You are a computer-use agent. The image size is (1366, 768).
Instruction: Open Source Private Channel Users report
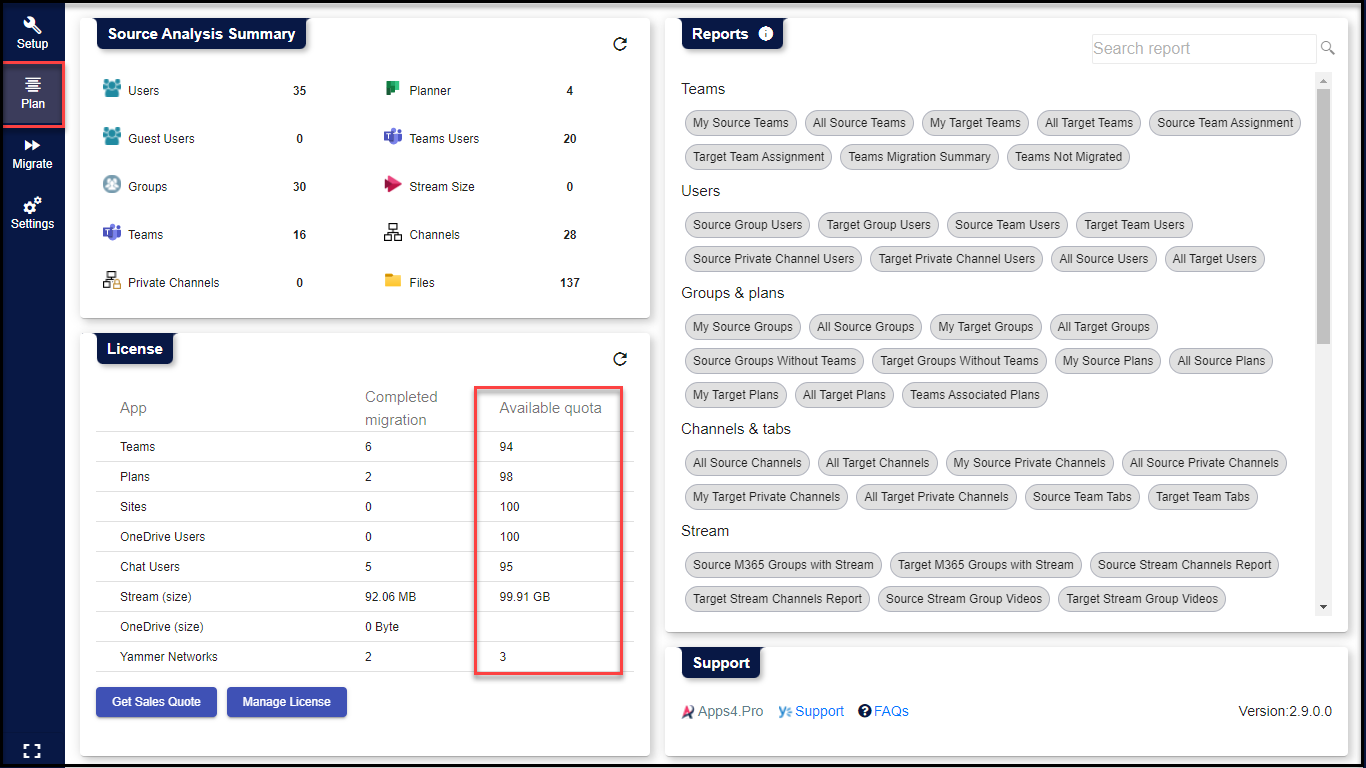click(x=774, y=259)
